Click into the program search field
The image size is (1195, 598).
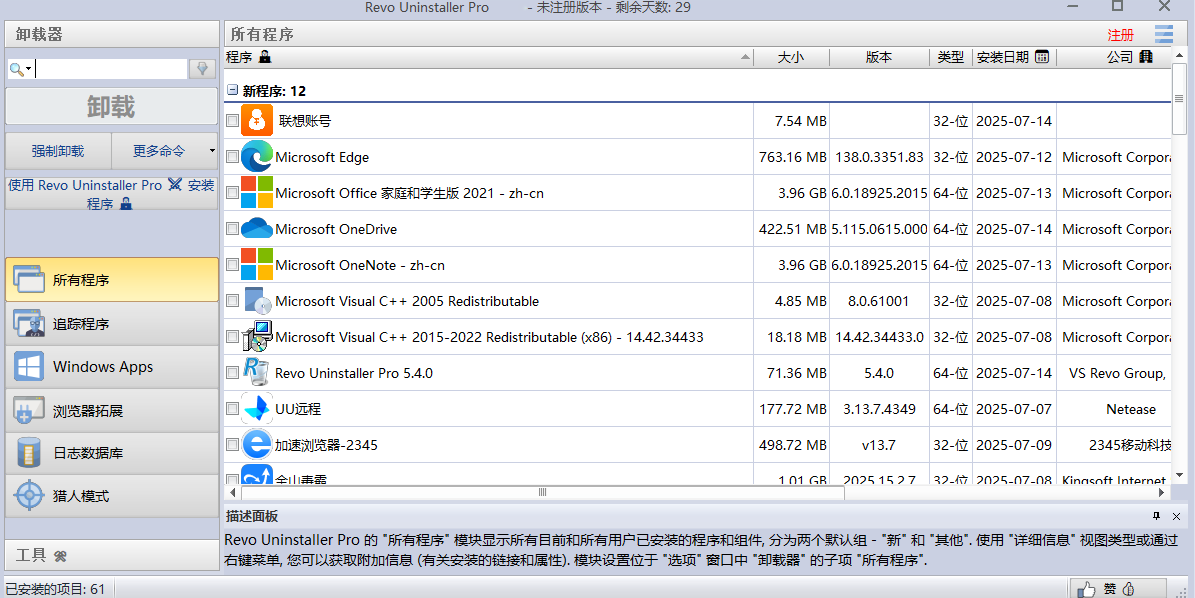point(111,69)
